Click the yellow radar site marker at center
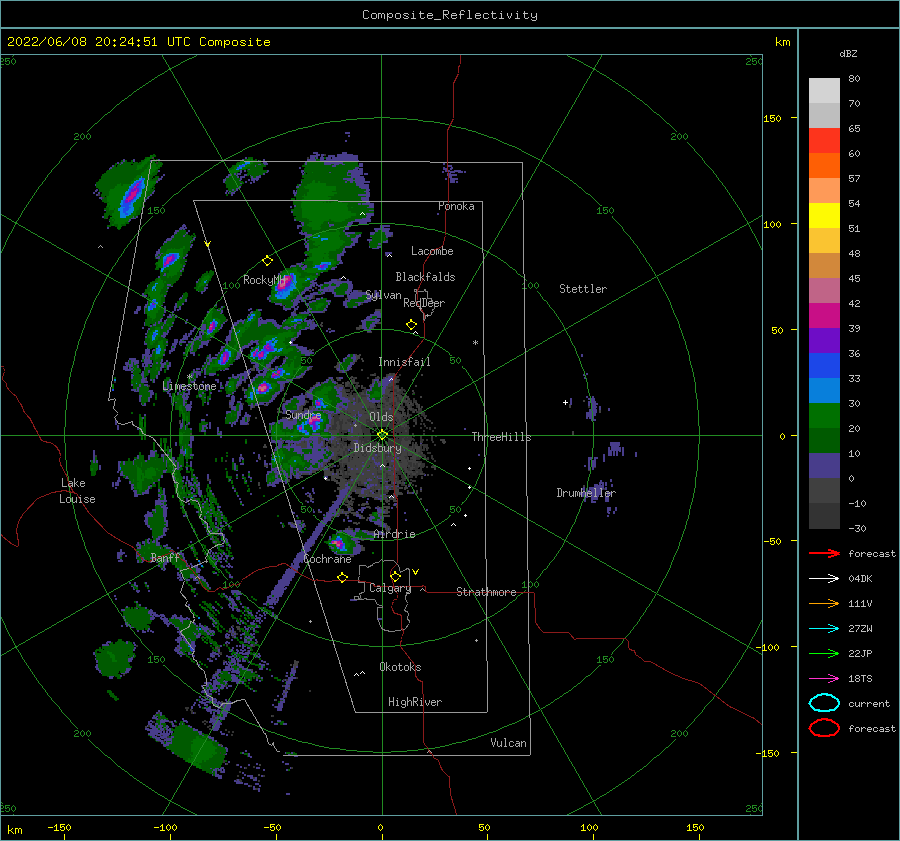The height and width of the screenshot is (841, 900). 382,435
